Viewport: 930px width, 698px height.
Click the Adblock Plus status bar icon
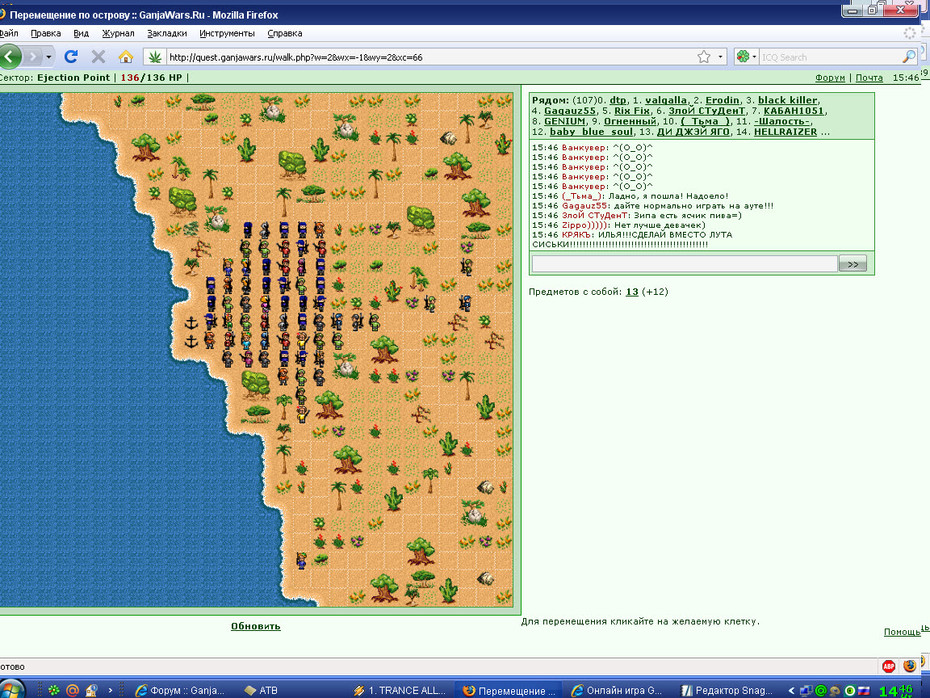coord(888,666)
